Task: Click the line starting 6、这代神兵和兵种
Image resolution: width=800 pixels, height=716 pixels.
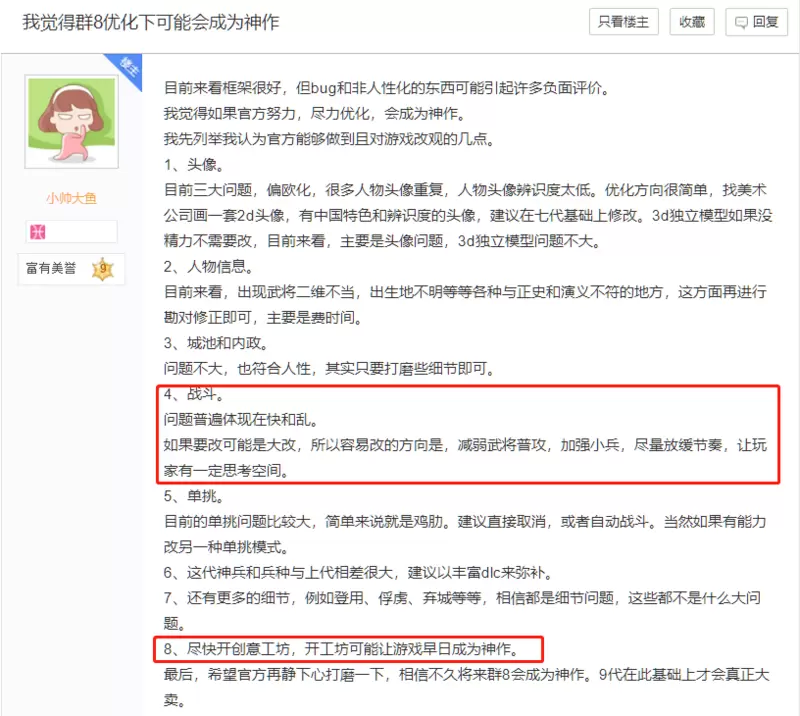Action: (x=359, y=573)
